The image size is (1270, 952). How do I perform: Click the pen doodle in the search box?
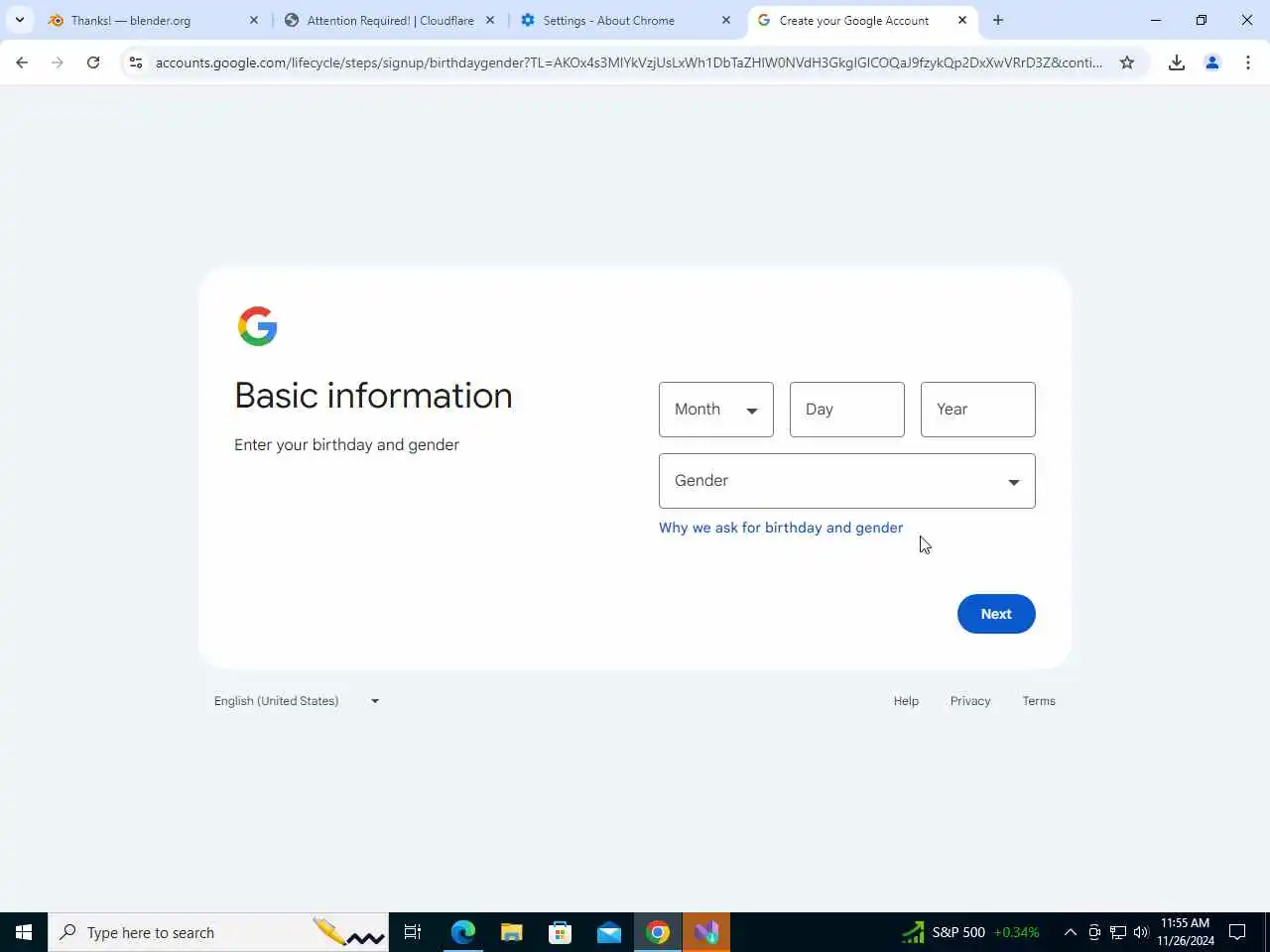click(348, 932)
